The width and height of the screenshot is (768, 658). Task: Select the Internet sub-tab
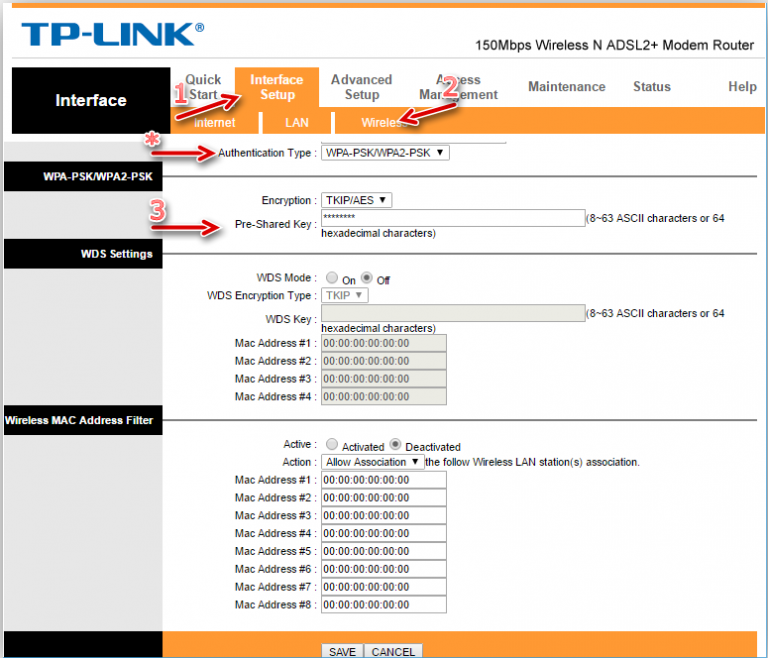coord(215,122)
